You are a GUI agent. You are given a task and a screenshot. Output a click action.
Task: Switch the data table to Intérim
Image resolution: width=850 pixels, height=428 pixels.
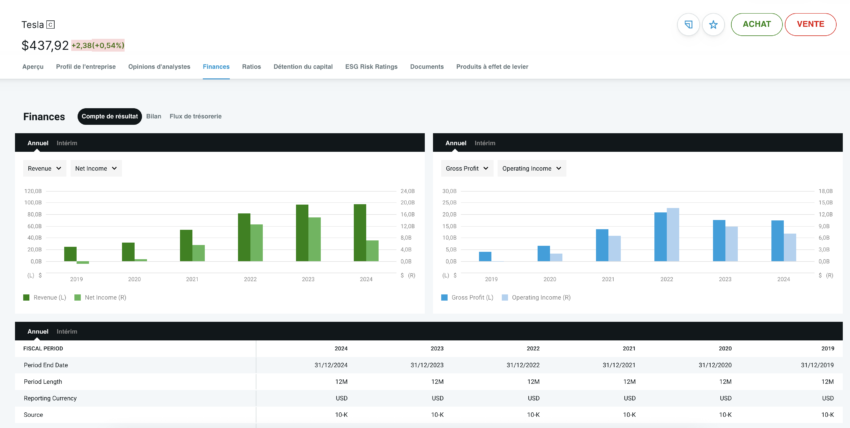pos(67,331)
